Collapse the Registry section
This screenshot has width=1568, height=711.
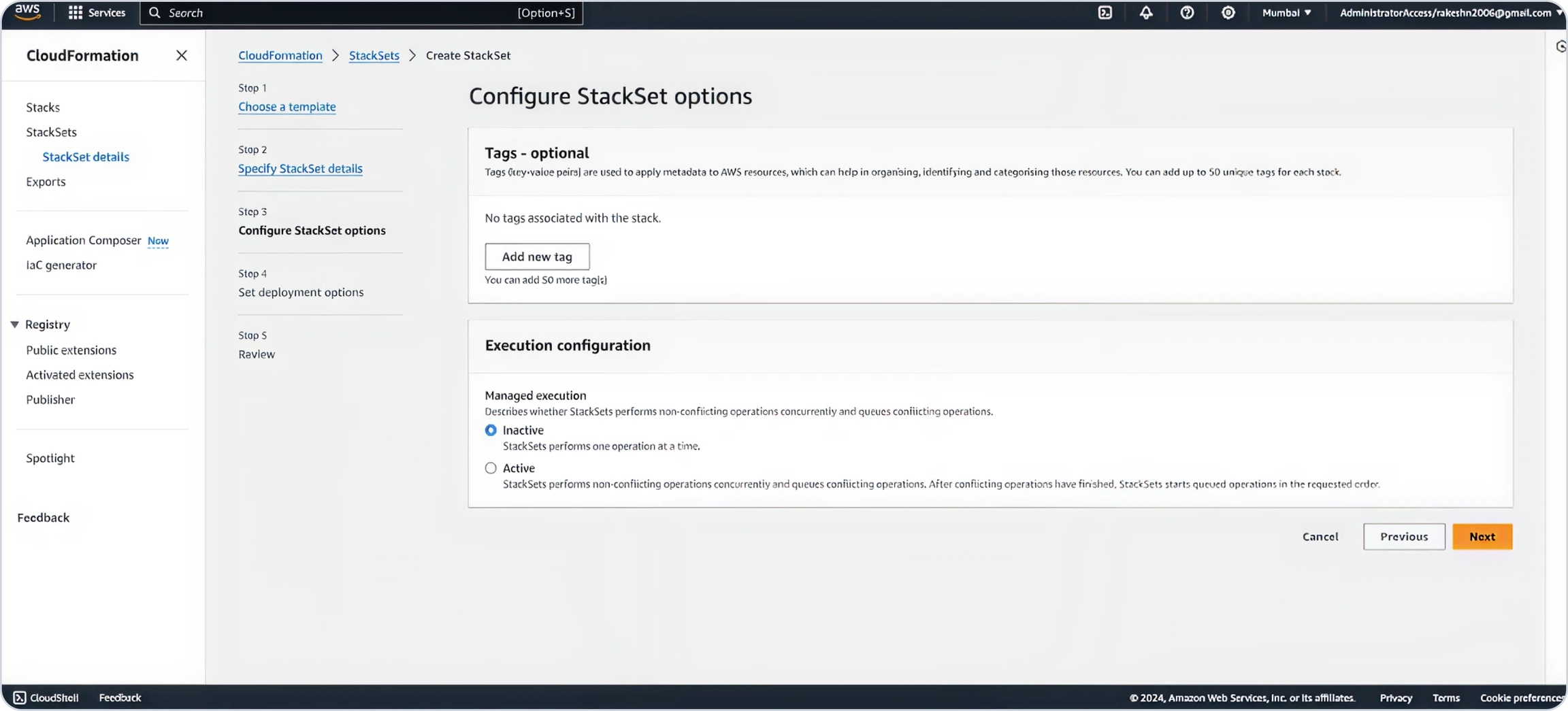coord(14,325)
